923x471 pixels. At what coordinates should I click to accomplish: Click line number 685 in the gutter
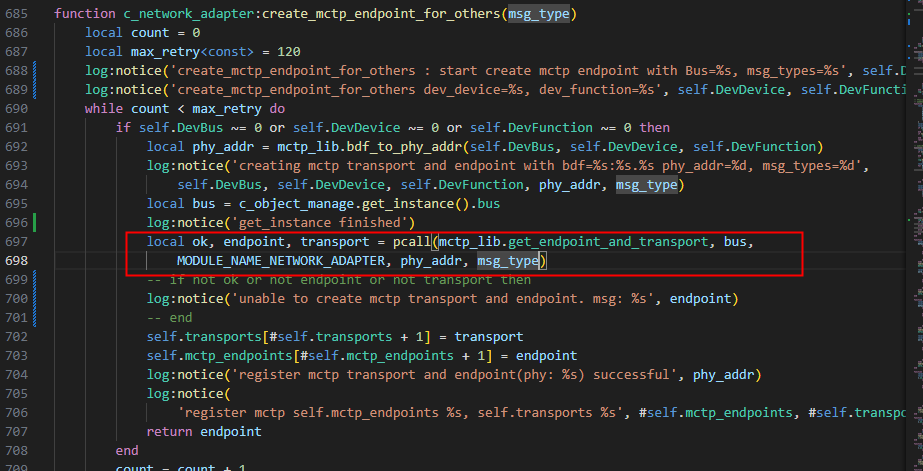[x=16, y=32]
